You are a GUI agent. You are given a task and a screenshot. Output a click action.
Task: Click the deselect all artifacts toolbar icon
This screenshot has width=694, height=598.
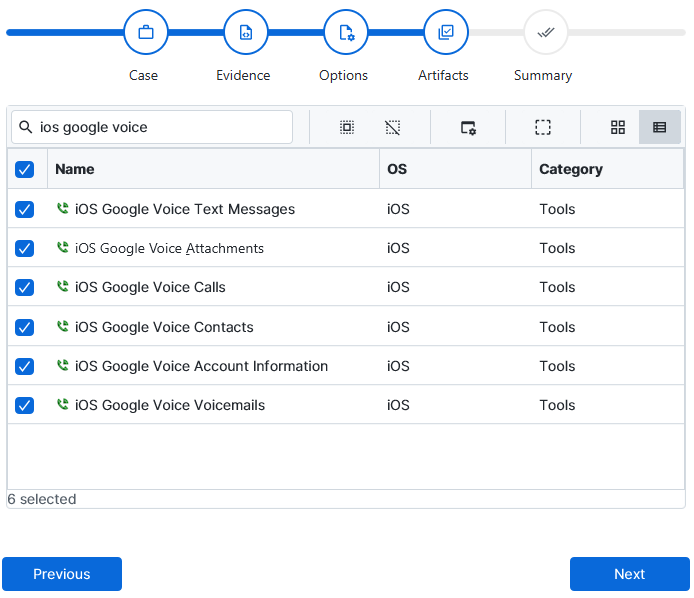(x=393, y=127)
